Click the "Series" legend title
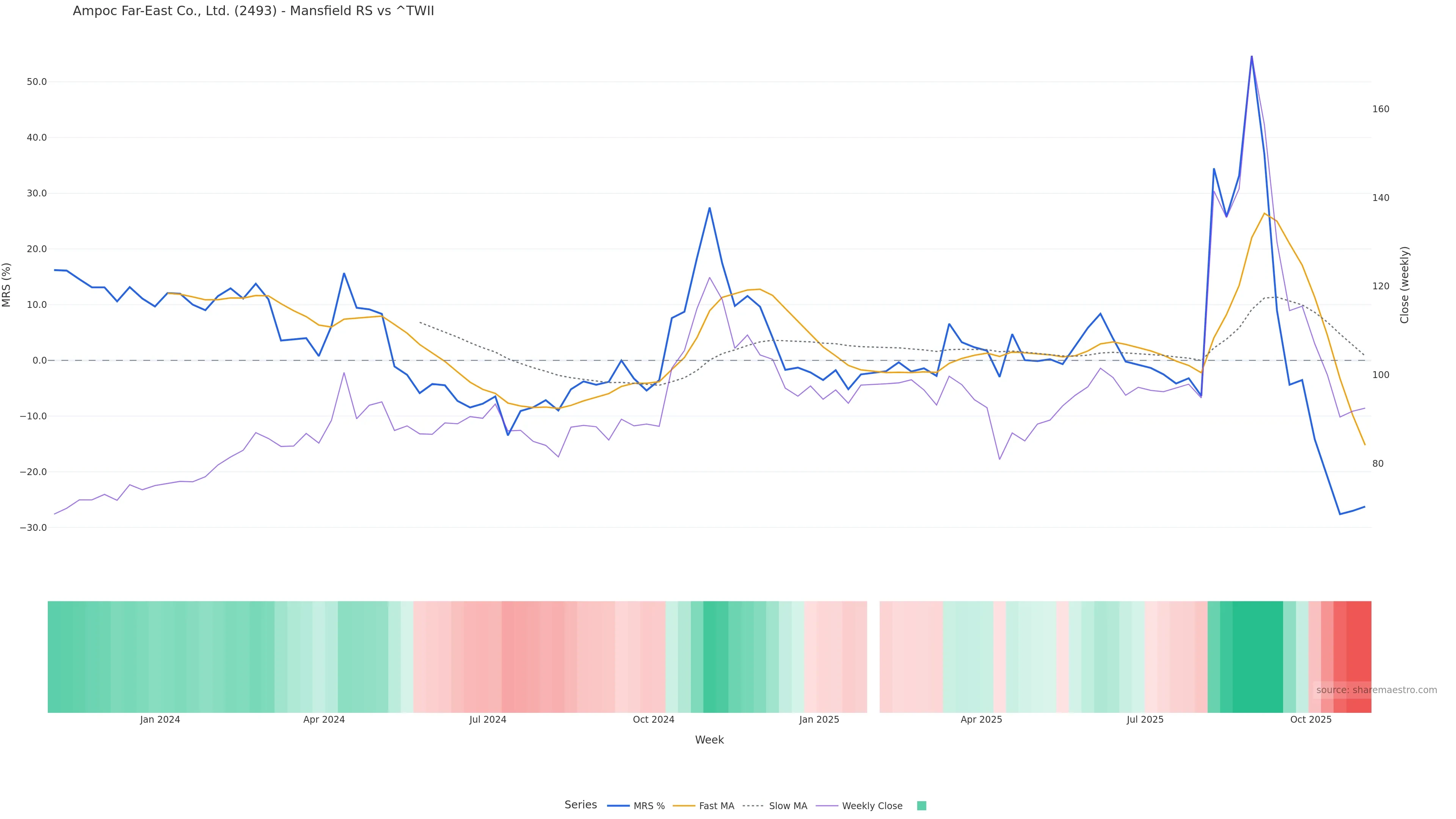 (581, 805)
